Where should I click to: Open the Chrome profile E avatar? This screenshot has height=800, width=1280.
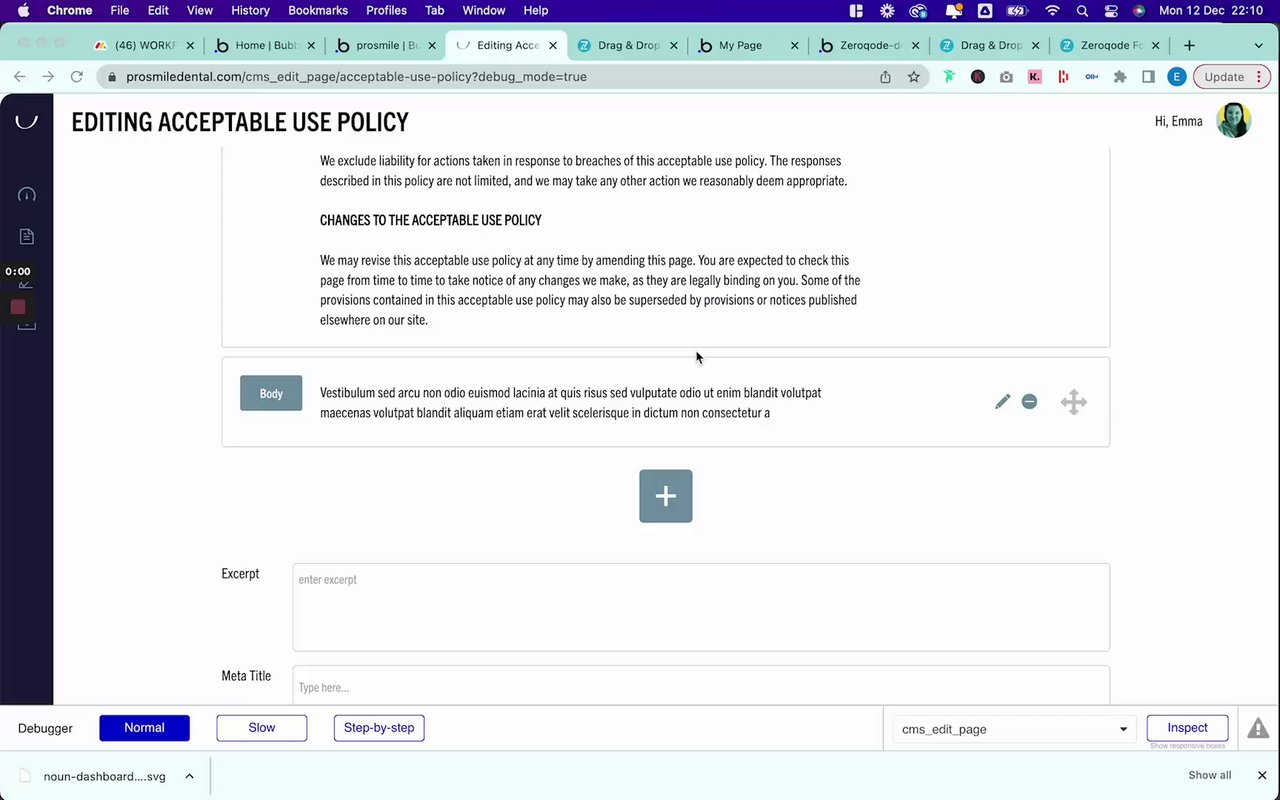coord(1177,77)
